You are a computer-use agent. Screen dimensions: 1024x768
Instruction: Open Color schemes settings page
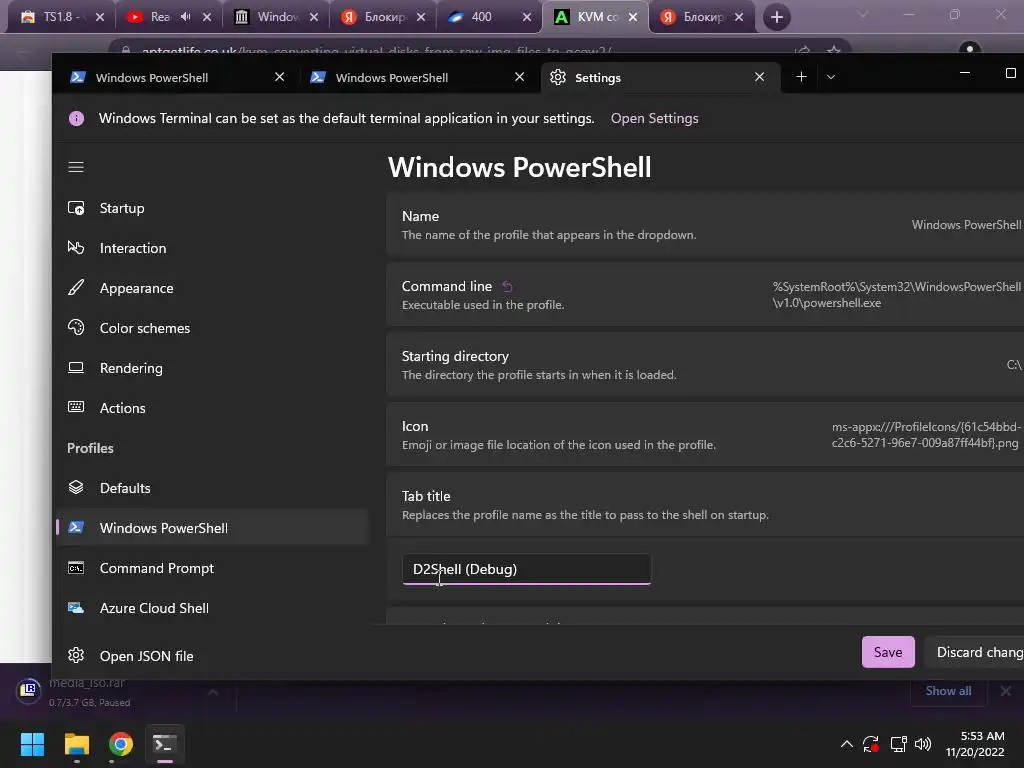pos(212,328)
